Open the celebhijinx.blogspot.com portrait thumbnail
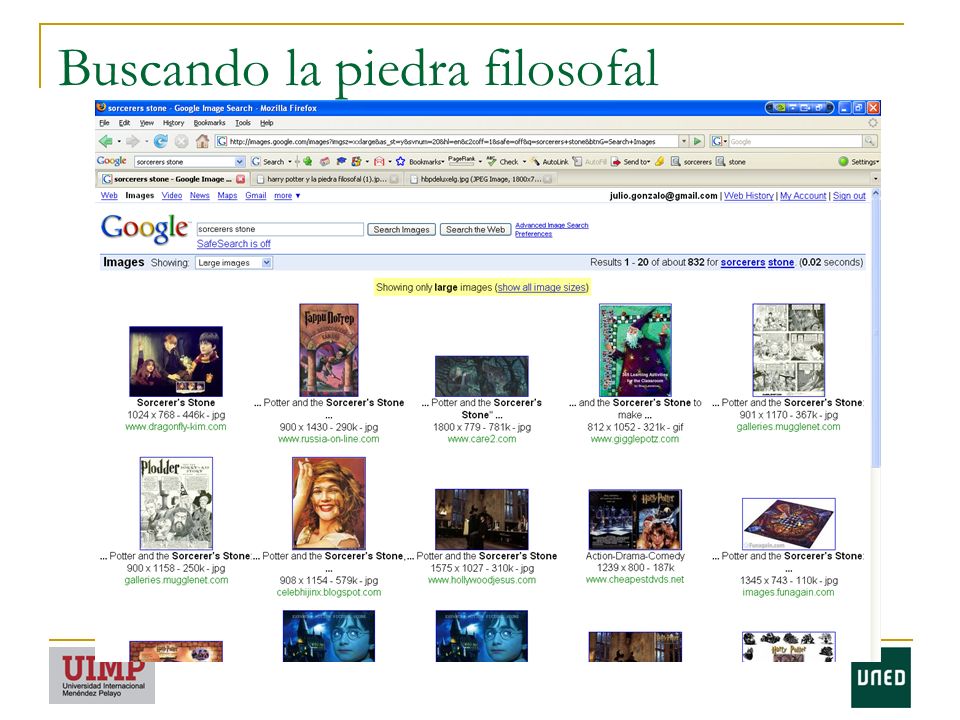960x720 pixels. pyautogui.click(x=329, y=503)
